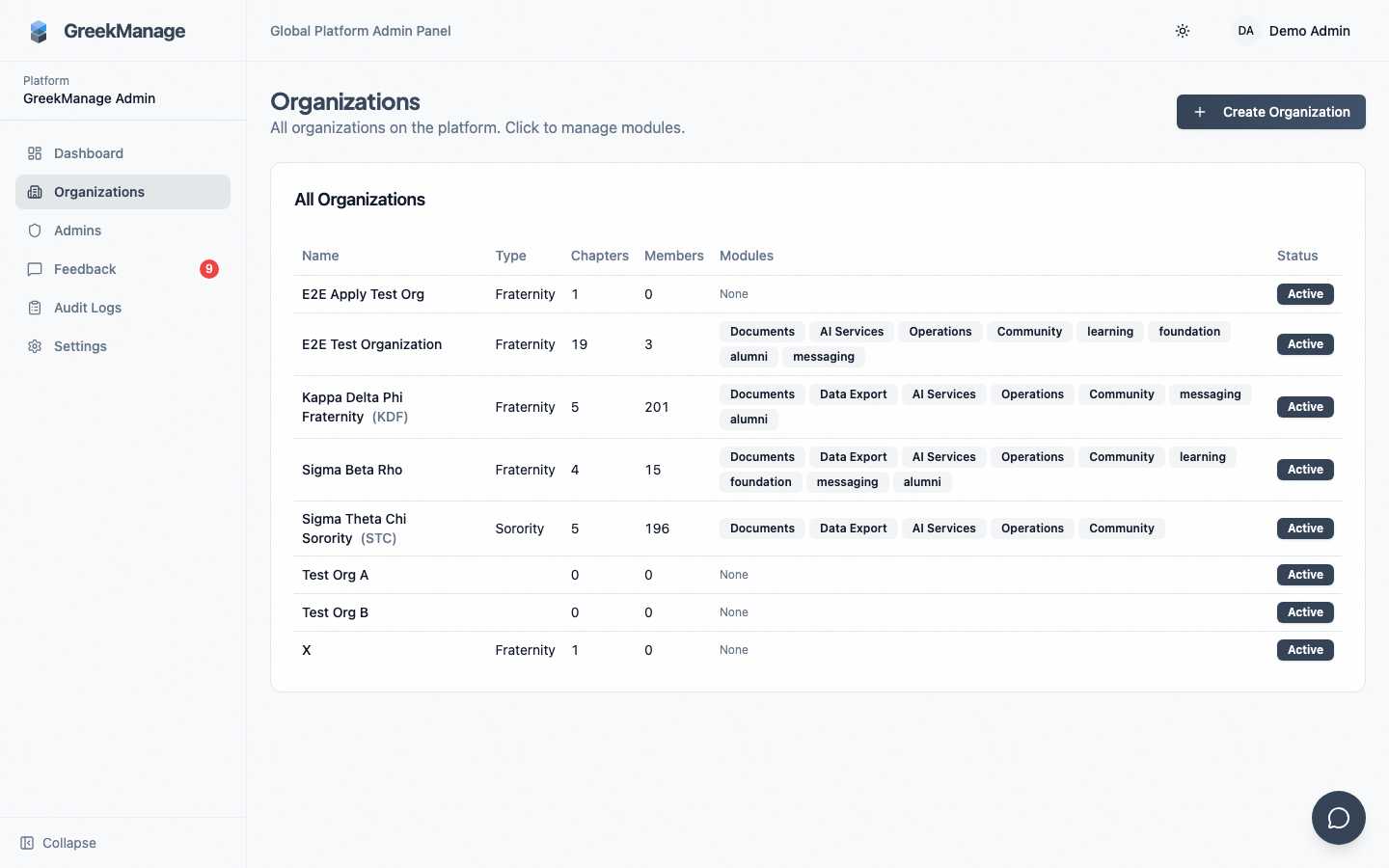The width and height of the screenshot is (1389, 868).
Task: Click the DA avatar circle
Action: [1246, 31]
